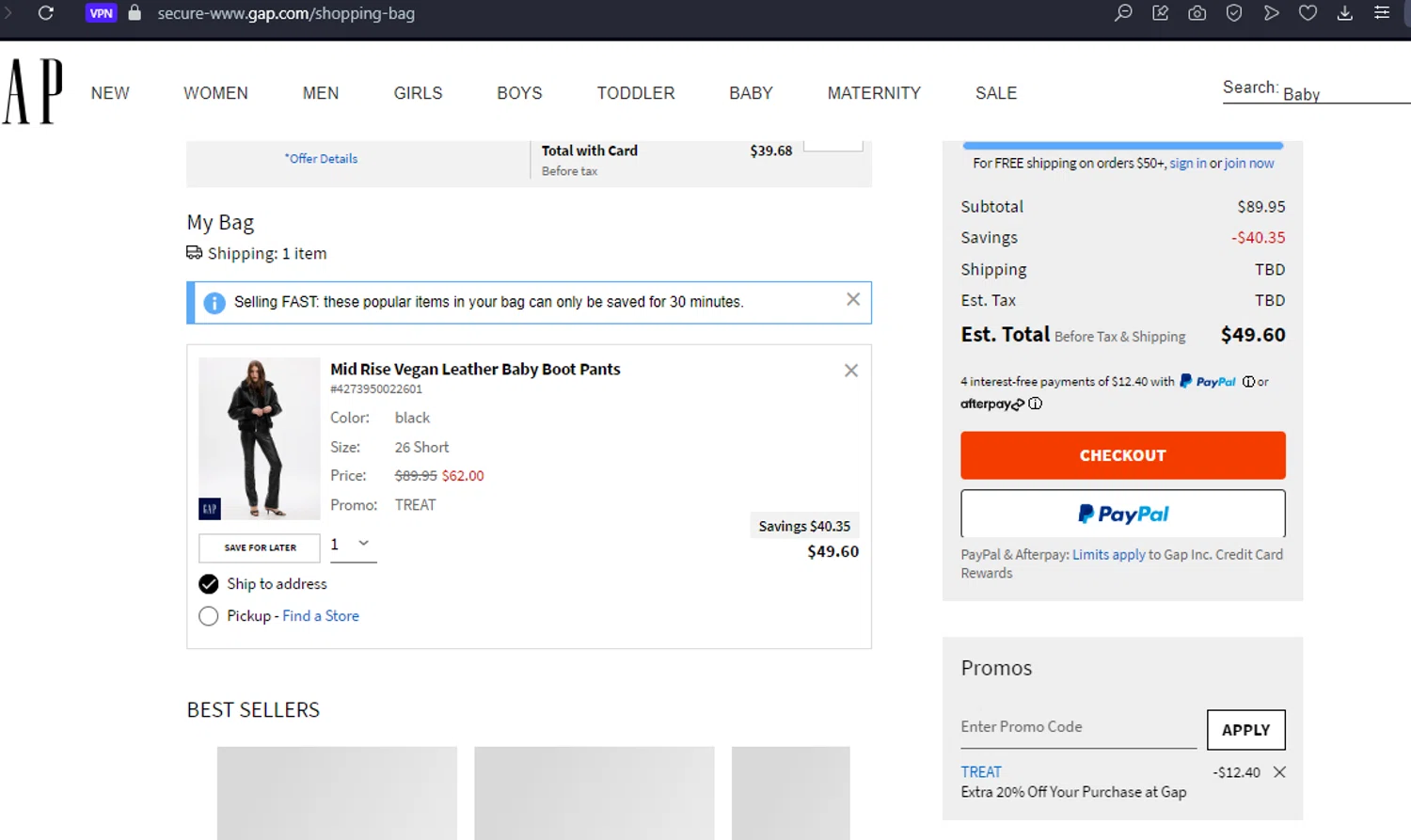Screen dimensions: 1411x840
Task: Open the BOYS menu
Action: tap(519, 93)
